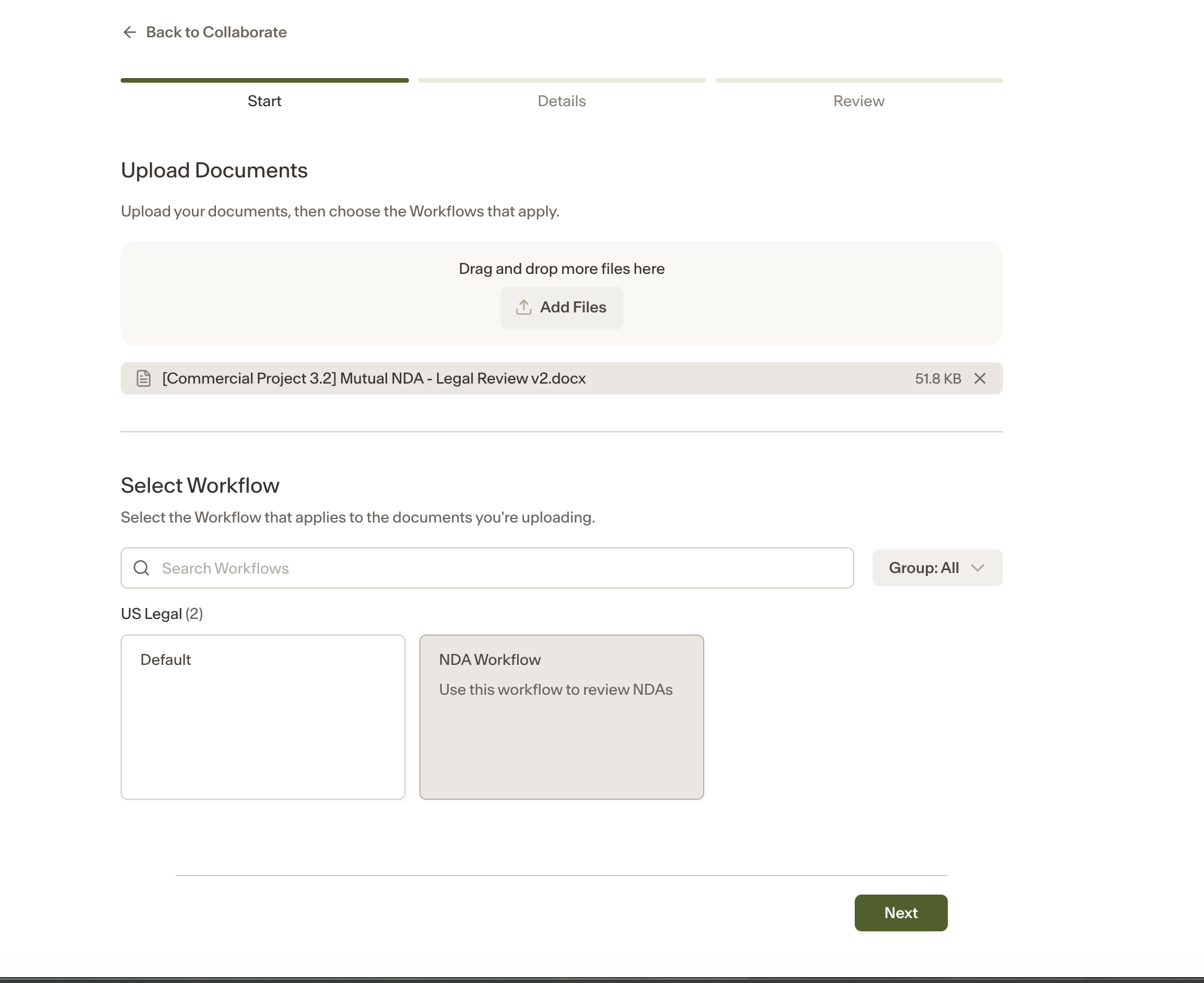Click the Mutual NDA - Legal Review v2.docx filename
1204x983 pixels.
[374, 378]
